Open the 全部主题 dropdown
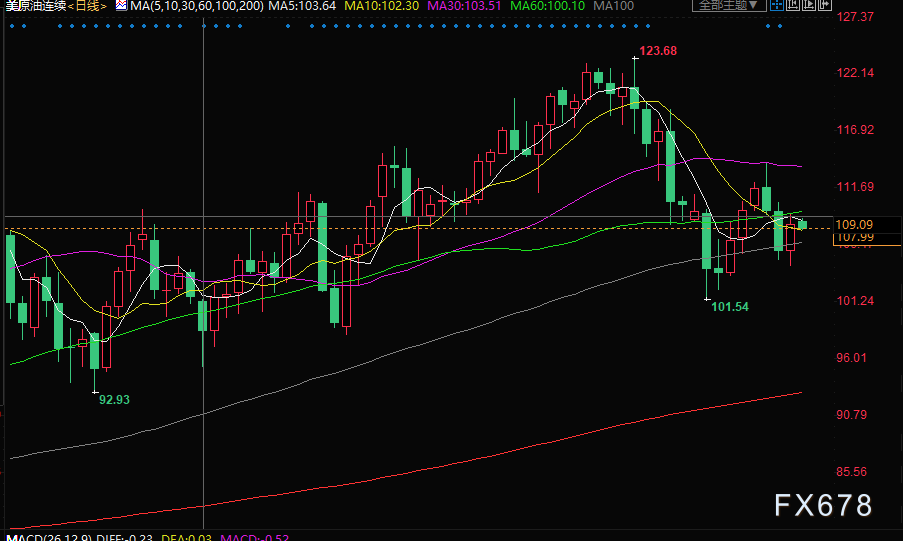 729,5
